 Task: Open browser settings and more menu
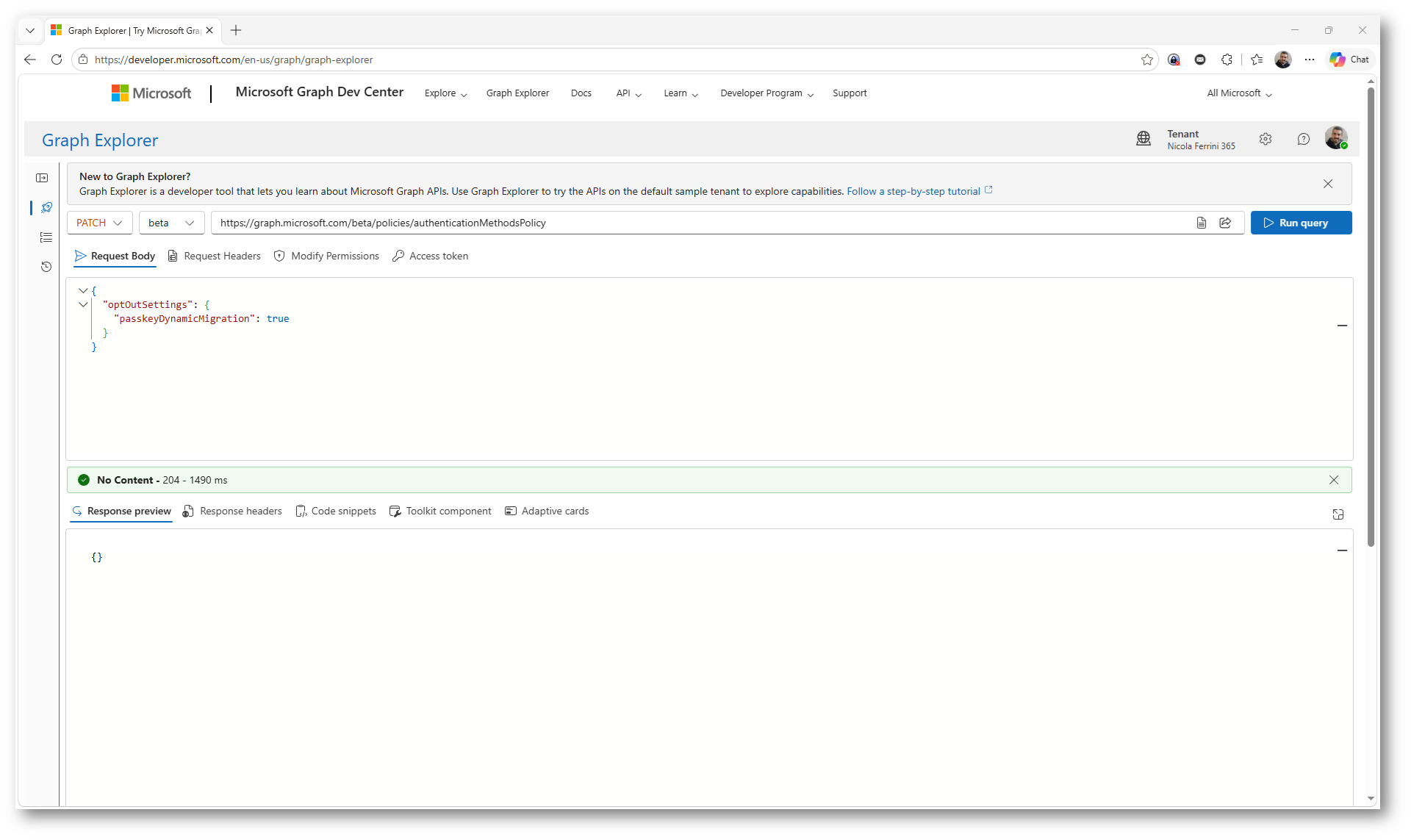pyautogui.click(x=1310, y=60)
